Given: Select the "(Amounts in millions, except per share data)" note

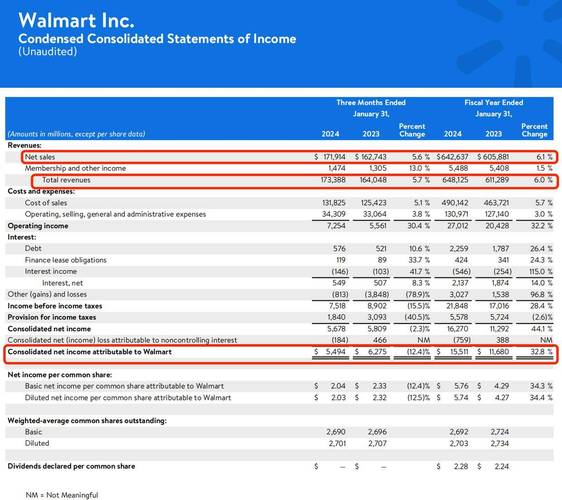Looking at the screenshot, I should click(x=76, y=134).
